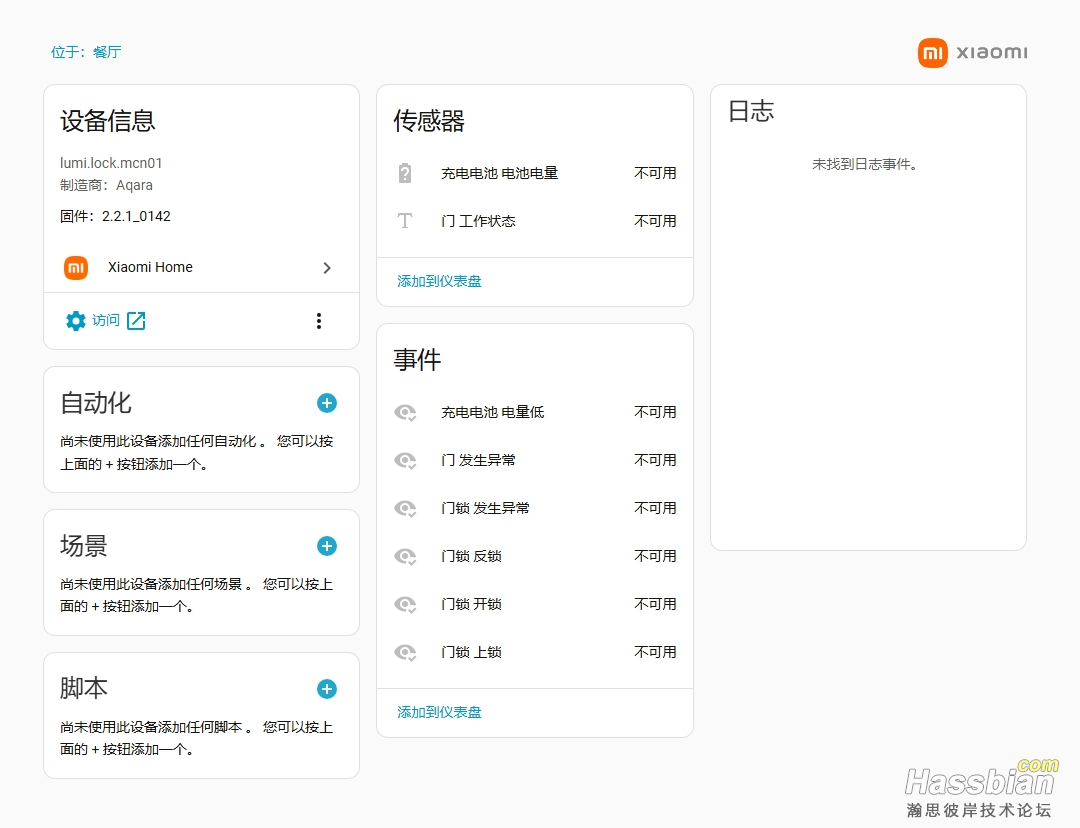Click 添加到仪表盘 in the 事件 card
Image resolution: width=1080 pixels, height=828 pixels.
point(439,712)
